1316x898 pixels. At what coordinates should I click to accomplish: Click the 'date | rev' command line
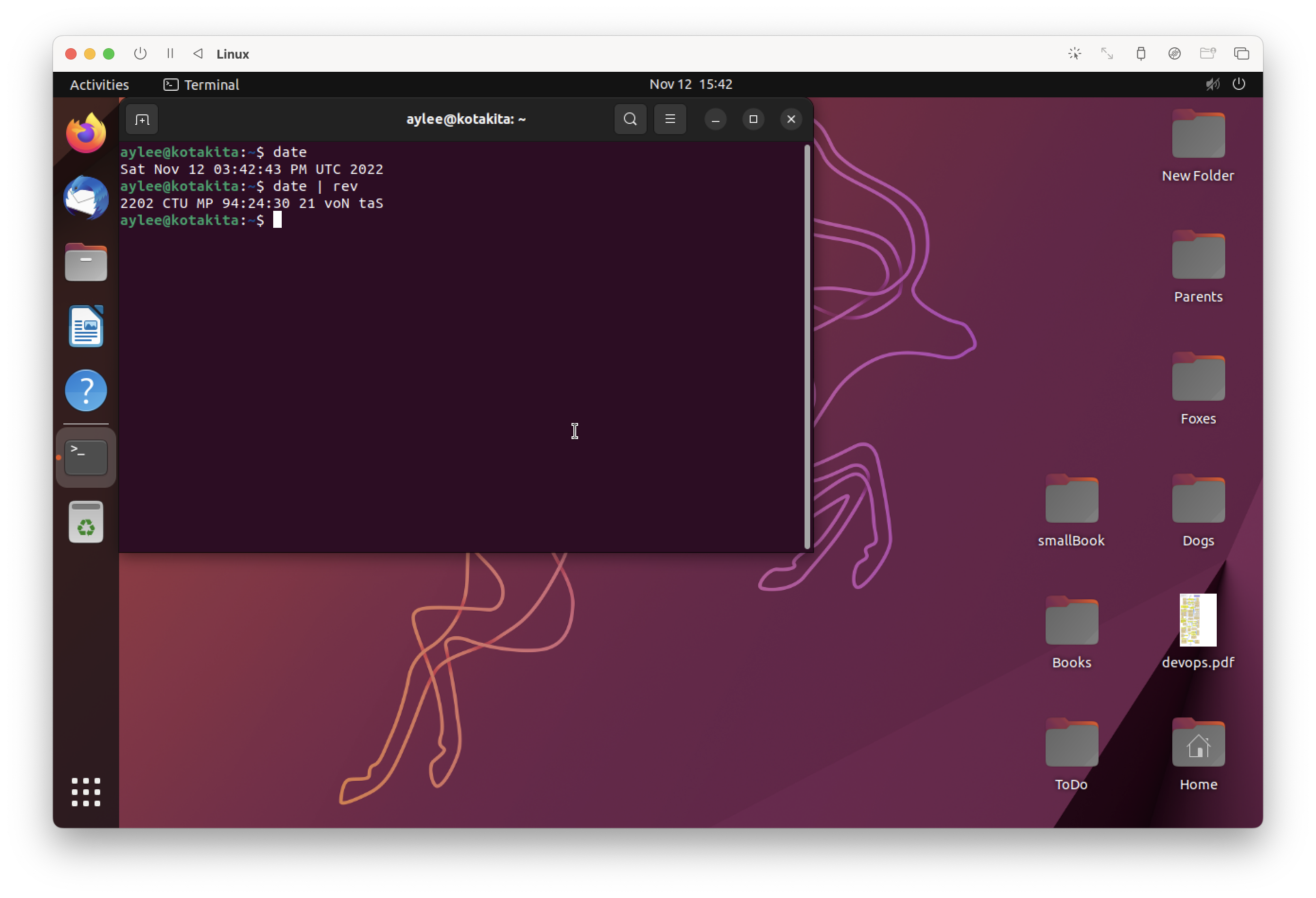(x=315, y=186)
